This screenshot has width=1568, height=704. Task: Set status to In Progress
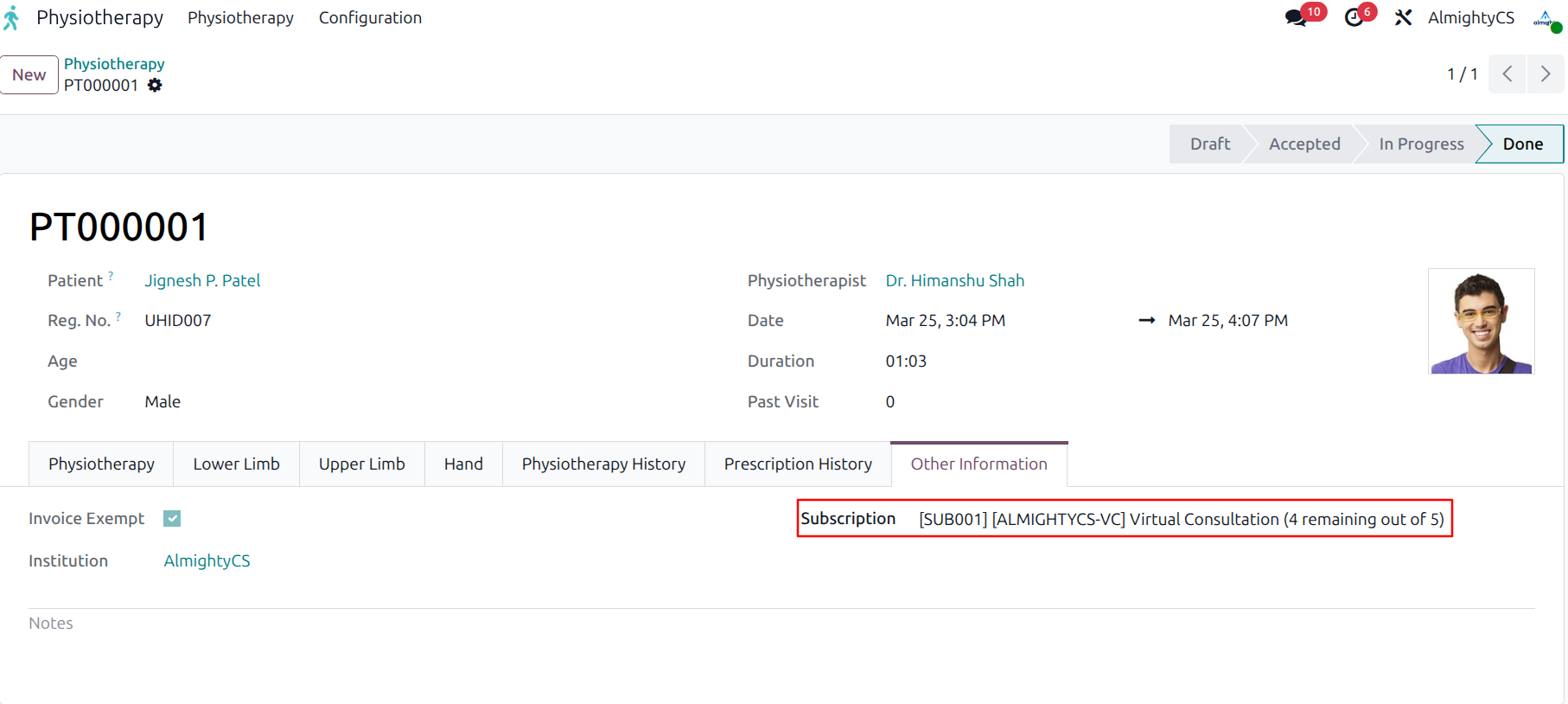(1421, 144)
